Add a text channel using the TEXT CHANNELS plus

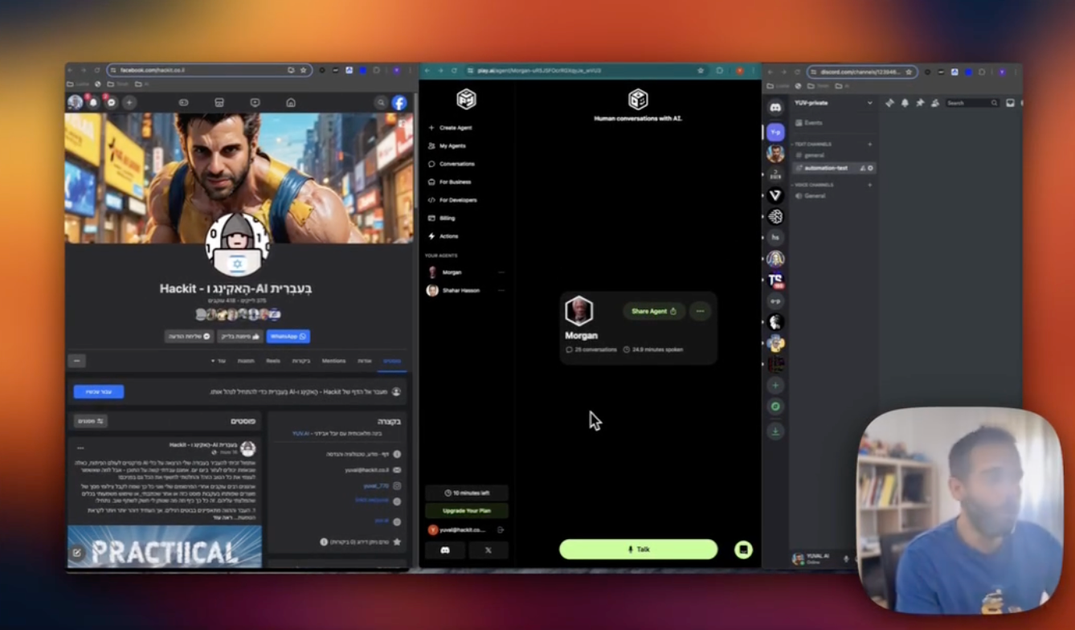(870, 144)
